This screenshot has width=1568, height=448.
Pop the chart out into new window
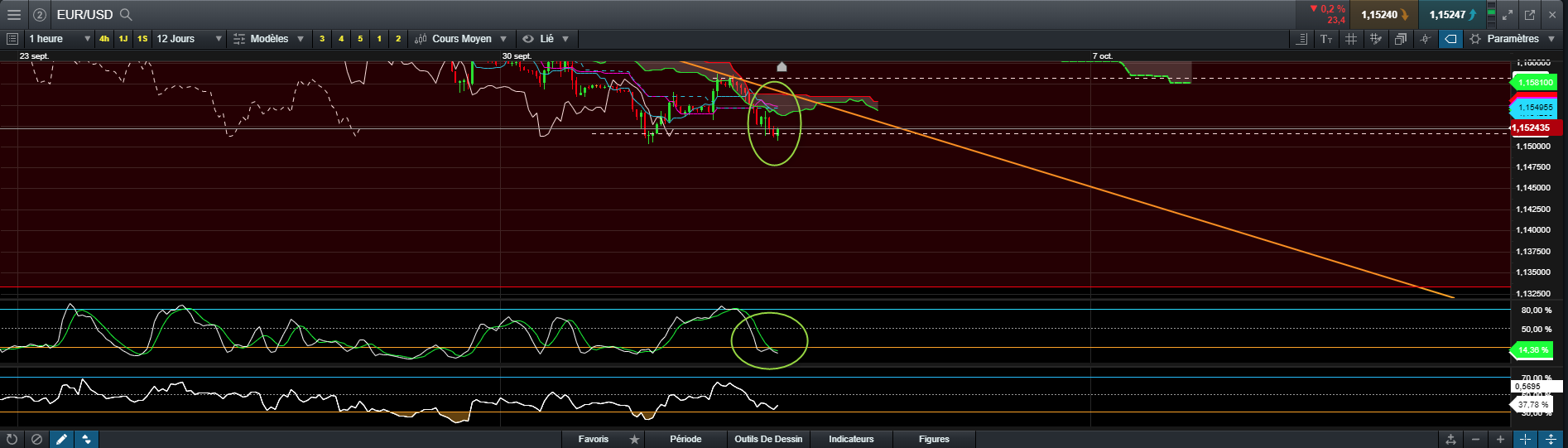(x=1530, y=15)
